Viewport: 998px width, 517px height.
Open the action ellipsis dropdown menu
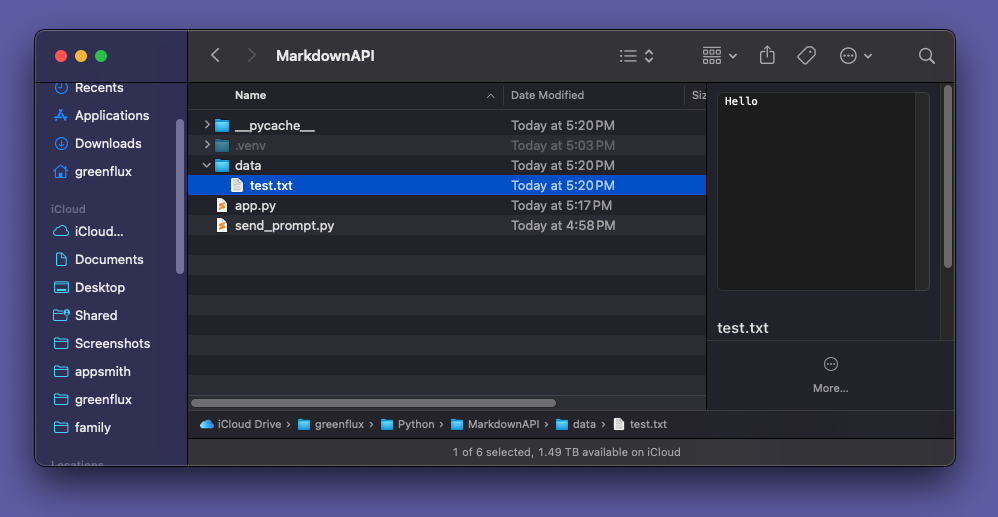click(x=856, y=56)
